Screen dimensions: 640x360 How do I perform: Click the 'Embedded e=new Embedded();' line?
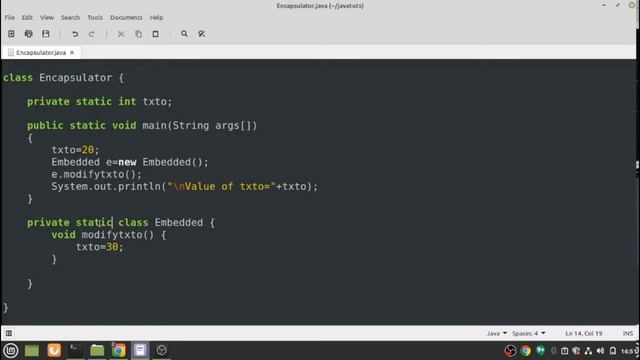130,162
